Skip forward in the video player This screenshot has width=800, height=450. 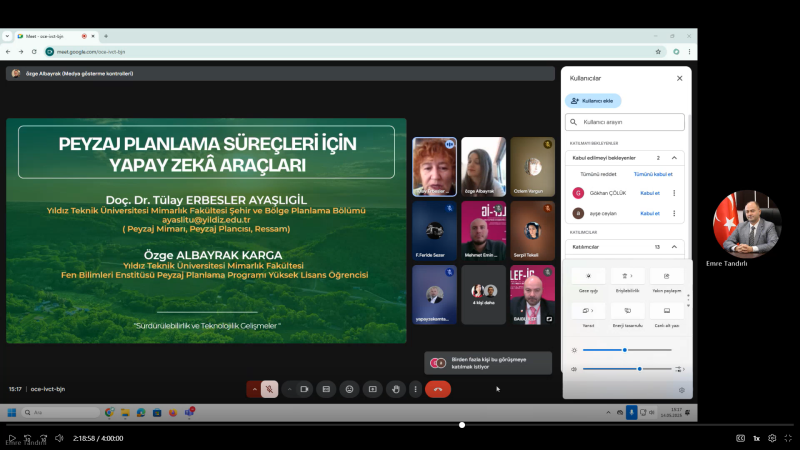pos(43,438)
